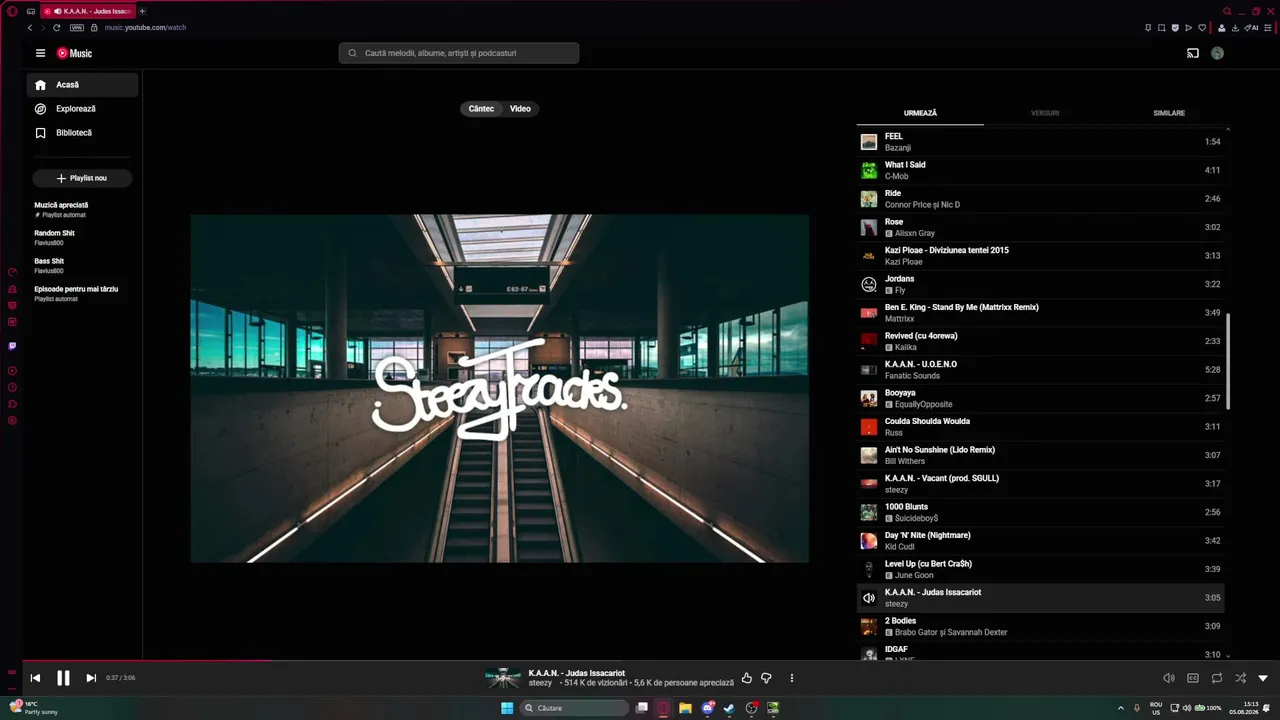Play K.A.A.N. - Vacant (prod. SGULL)
Image resolution: width=1280 pixels, height=720 pixels.
[x=1040, y=484]
